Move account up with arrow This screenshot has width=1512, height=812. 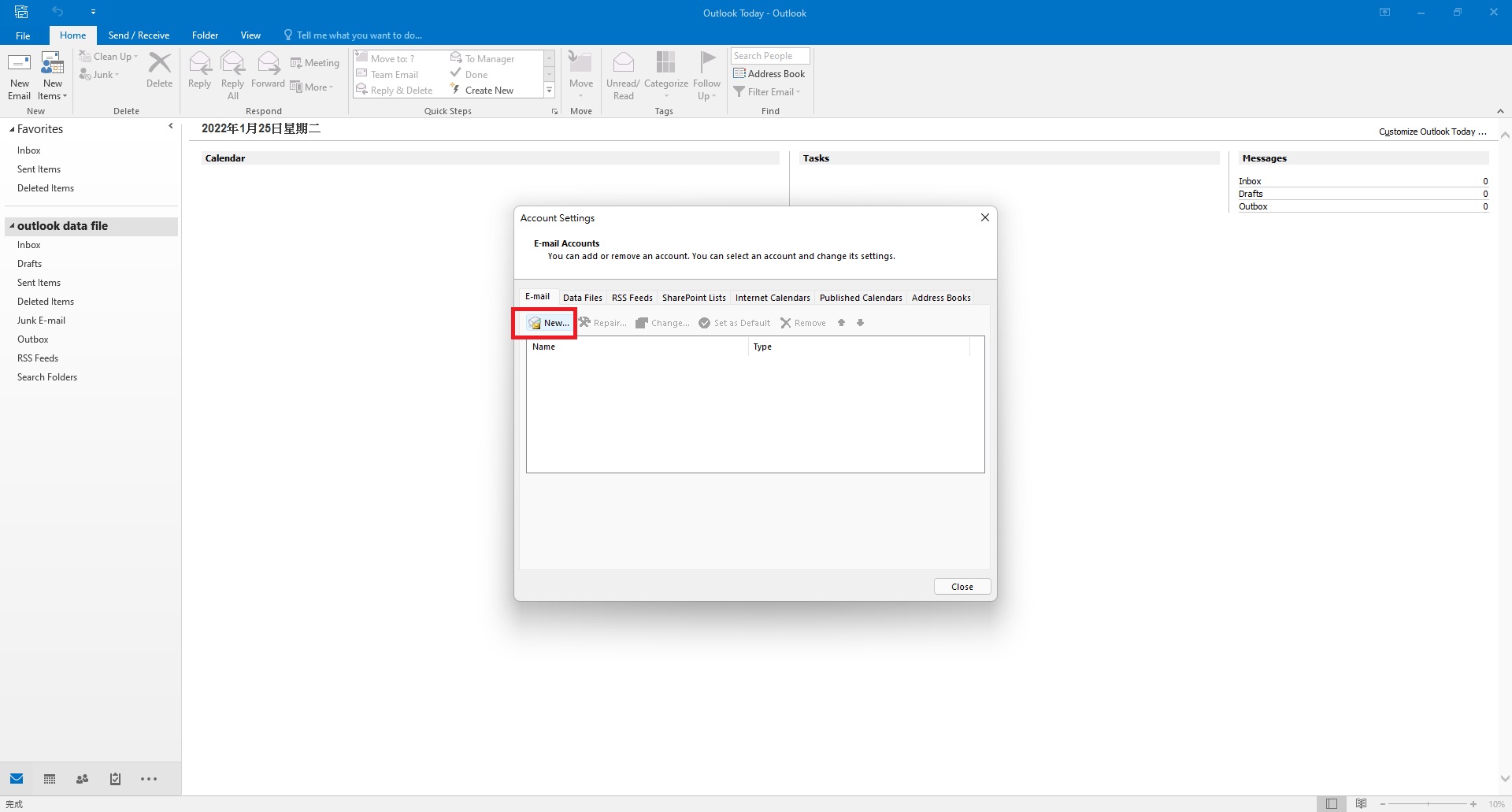(841, 323)
